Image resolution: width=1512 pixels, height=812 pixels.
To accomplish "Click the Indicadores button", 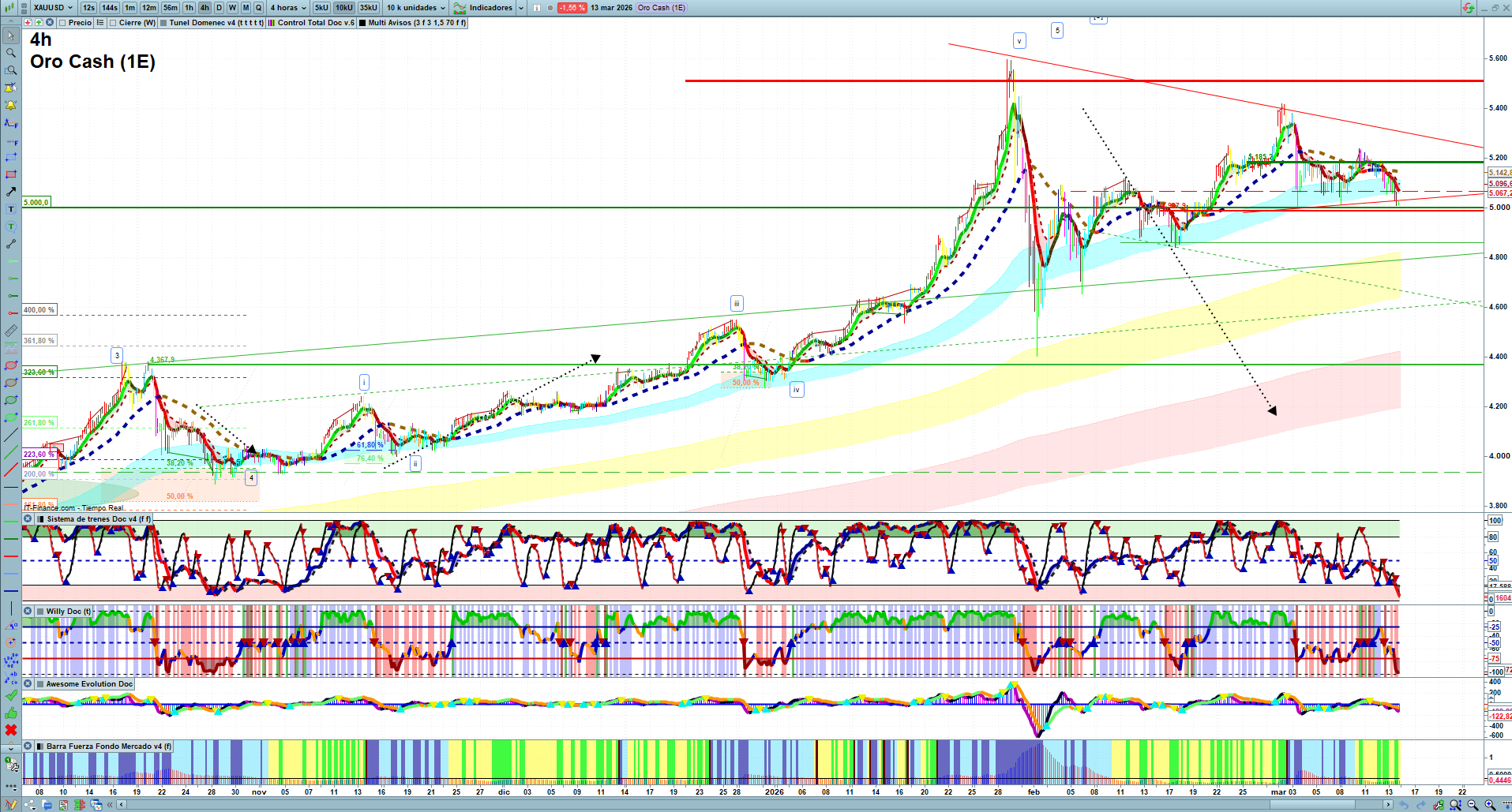I will (x=490, y=8).
